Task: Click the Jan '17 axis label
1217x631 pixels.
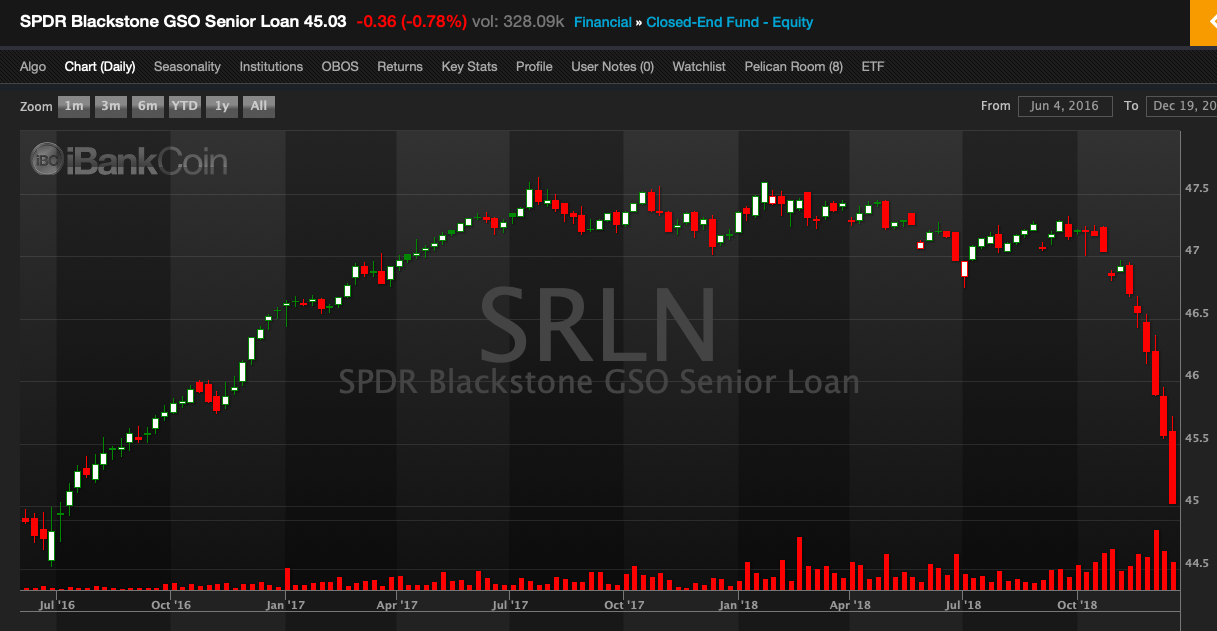Action: pos(287,605)
